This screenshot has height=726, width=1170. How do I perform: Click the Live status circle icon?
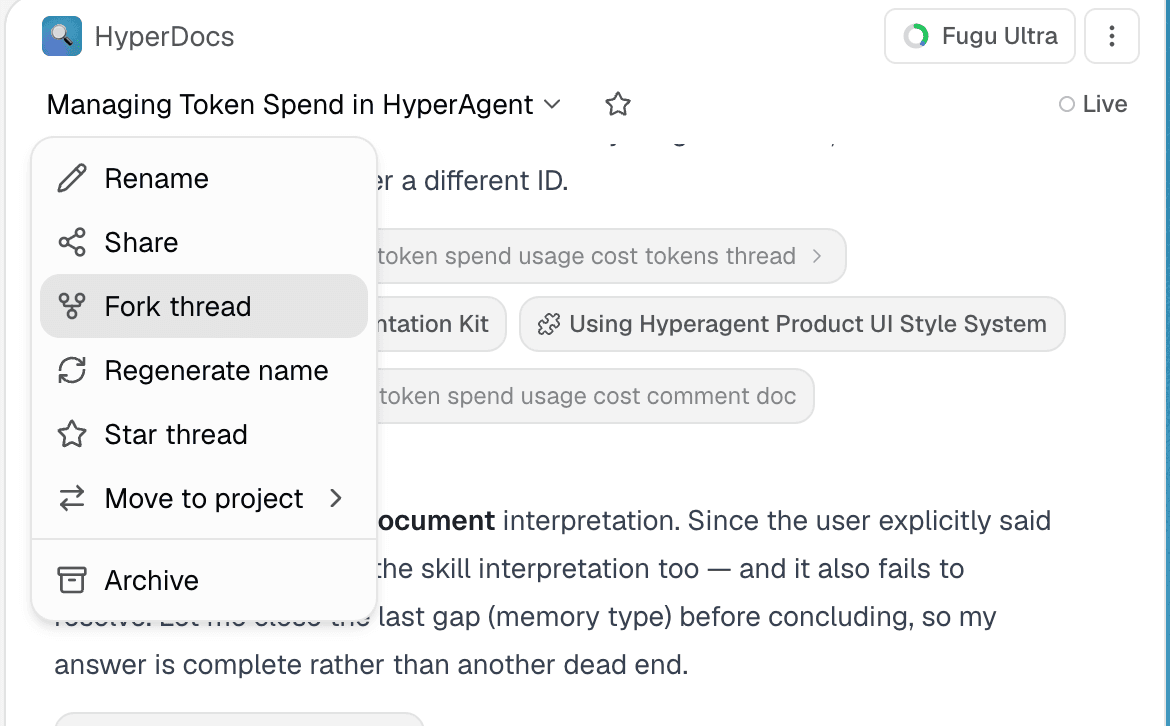1067,104
